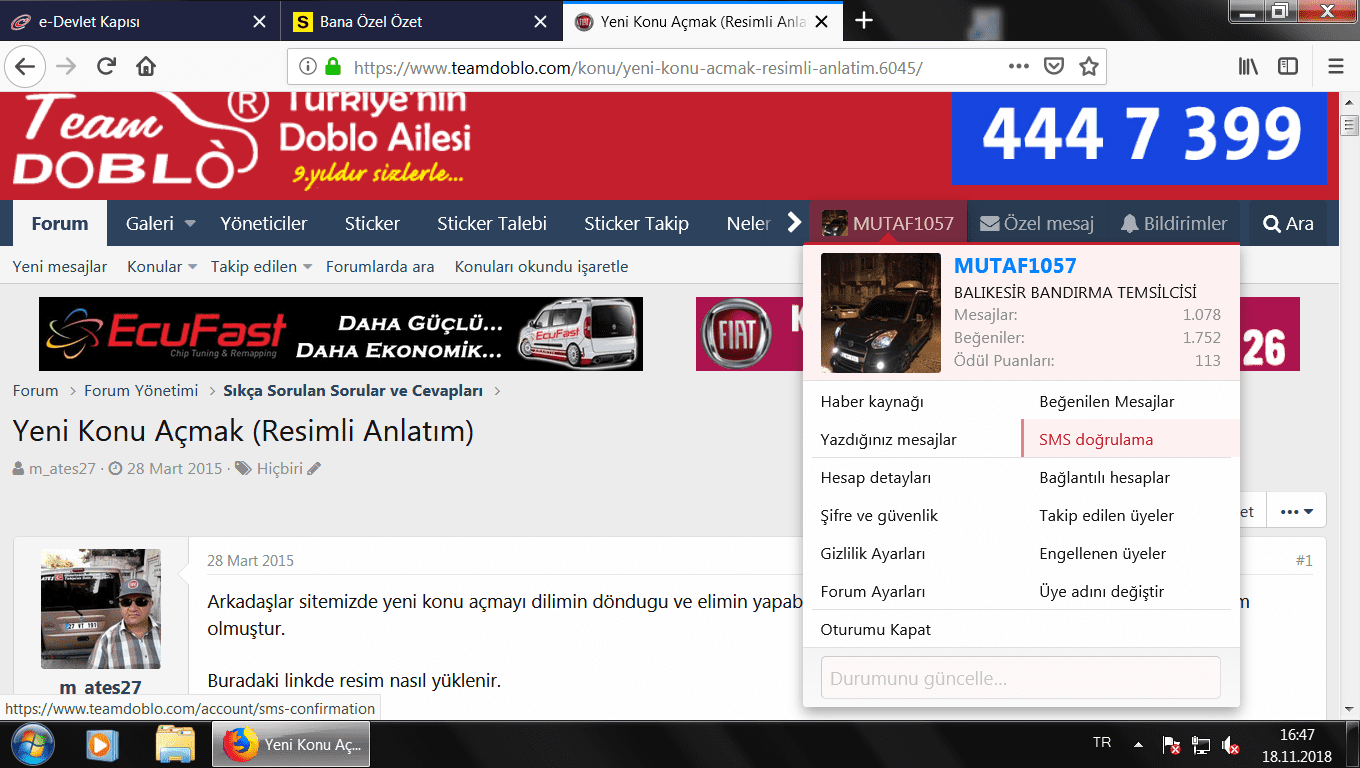This screenshot has width=1360, height=768.
Task: Save page to Pocket icon
Action: pyautogui.click(x=1053, y=67)
